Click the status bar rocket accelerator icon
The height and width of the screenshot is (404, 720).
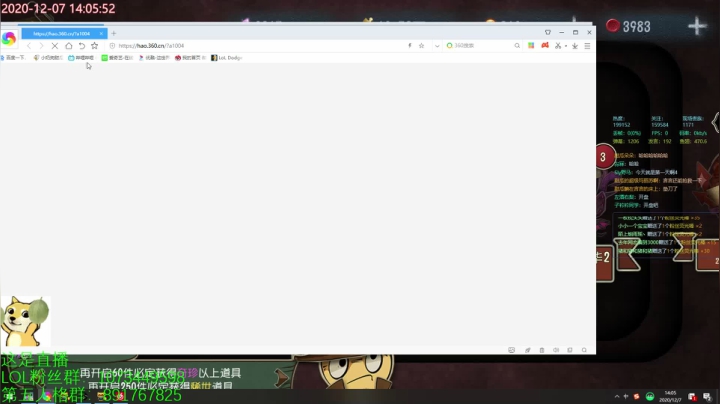click(x=528, y=350)
